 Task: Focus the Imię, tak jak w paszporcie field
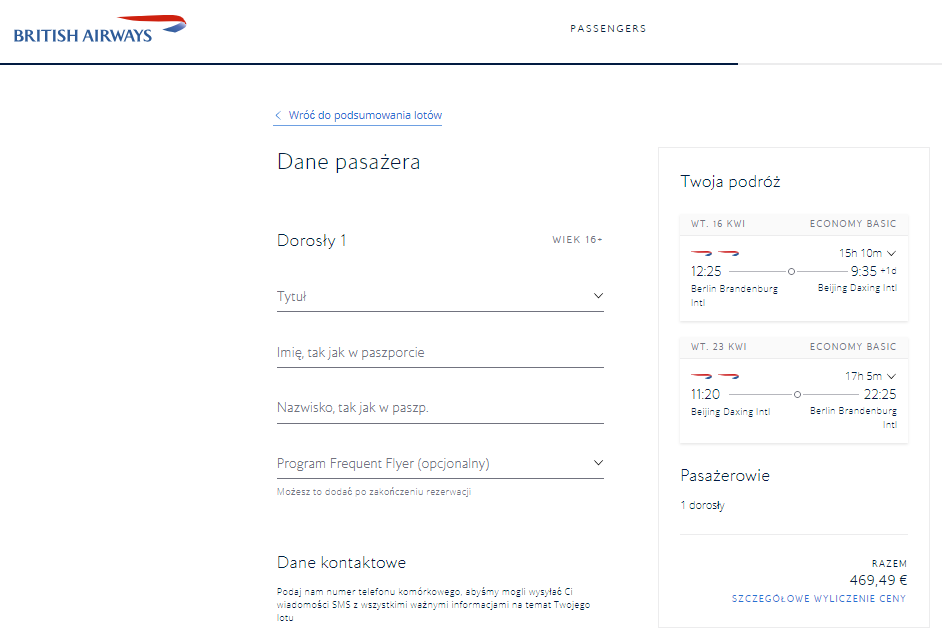[x=440, y=353]
